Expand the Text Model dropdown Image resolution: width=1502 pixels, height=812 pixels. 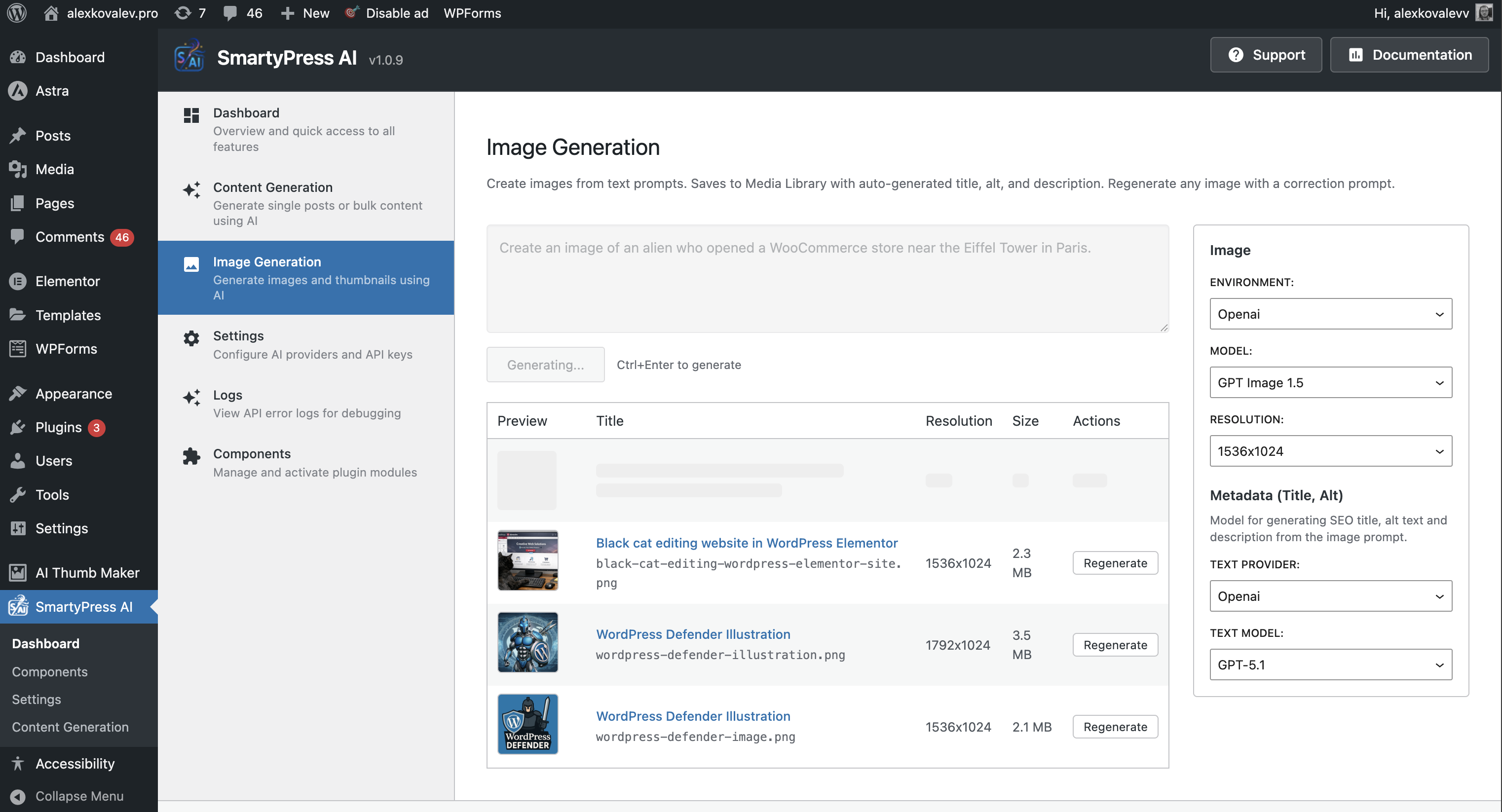point(1331,664)
